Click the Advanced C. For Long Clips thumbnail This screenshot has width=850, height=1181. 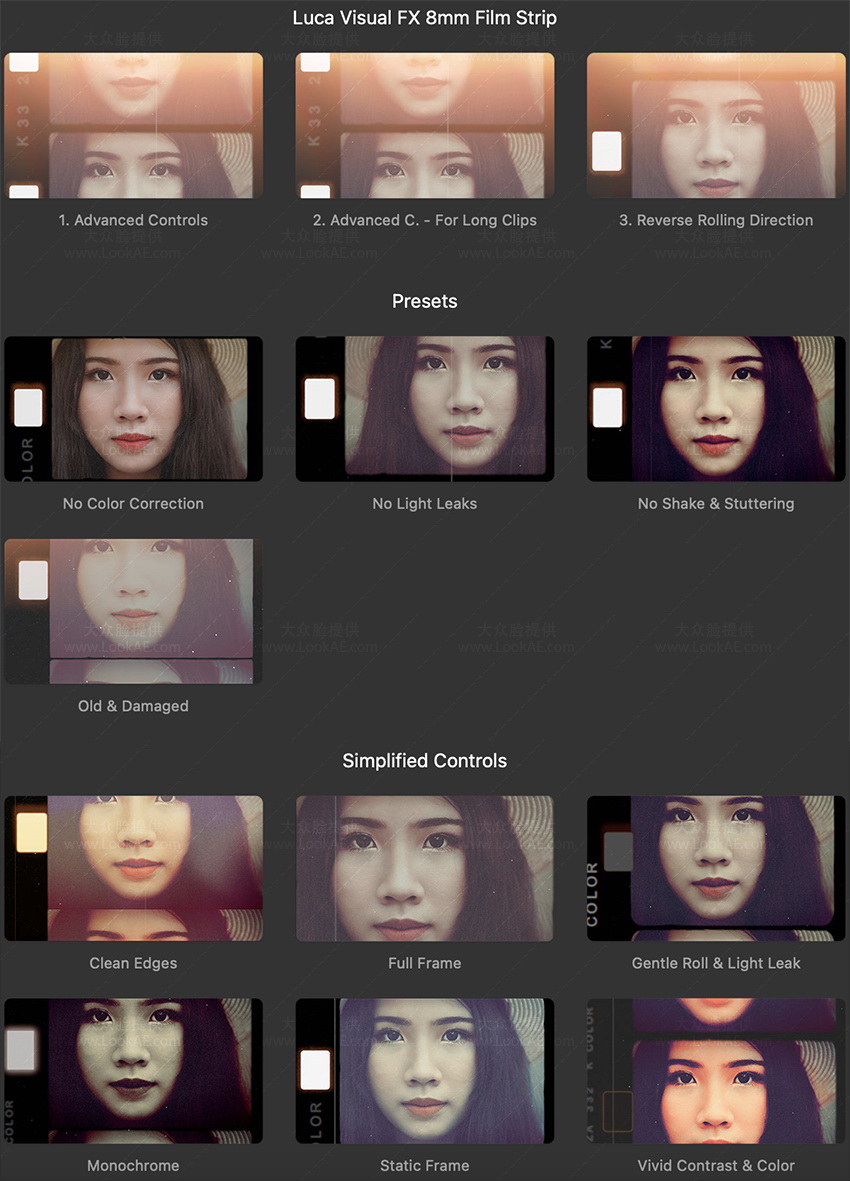click(x=424, y=125)
